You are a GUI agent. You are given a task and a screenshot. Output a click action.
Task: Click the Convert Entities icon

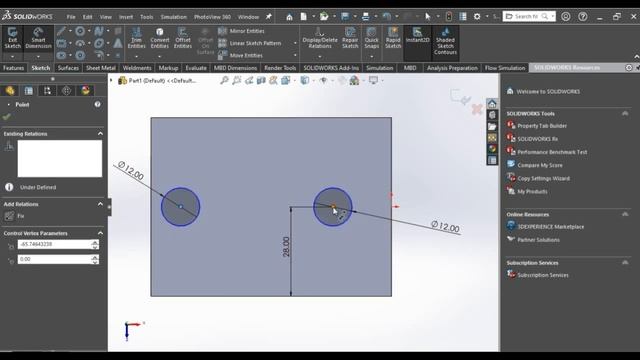[160, 38]
